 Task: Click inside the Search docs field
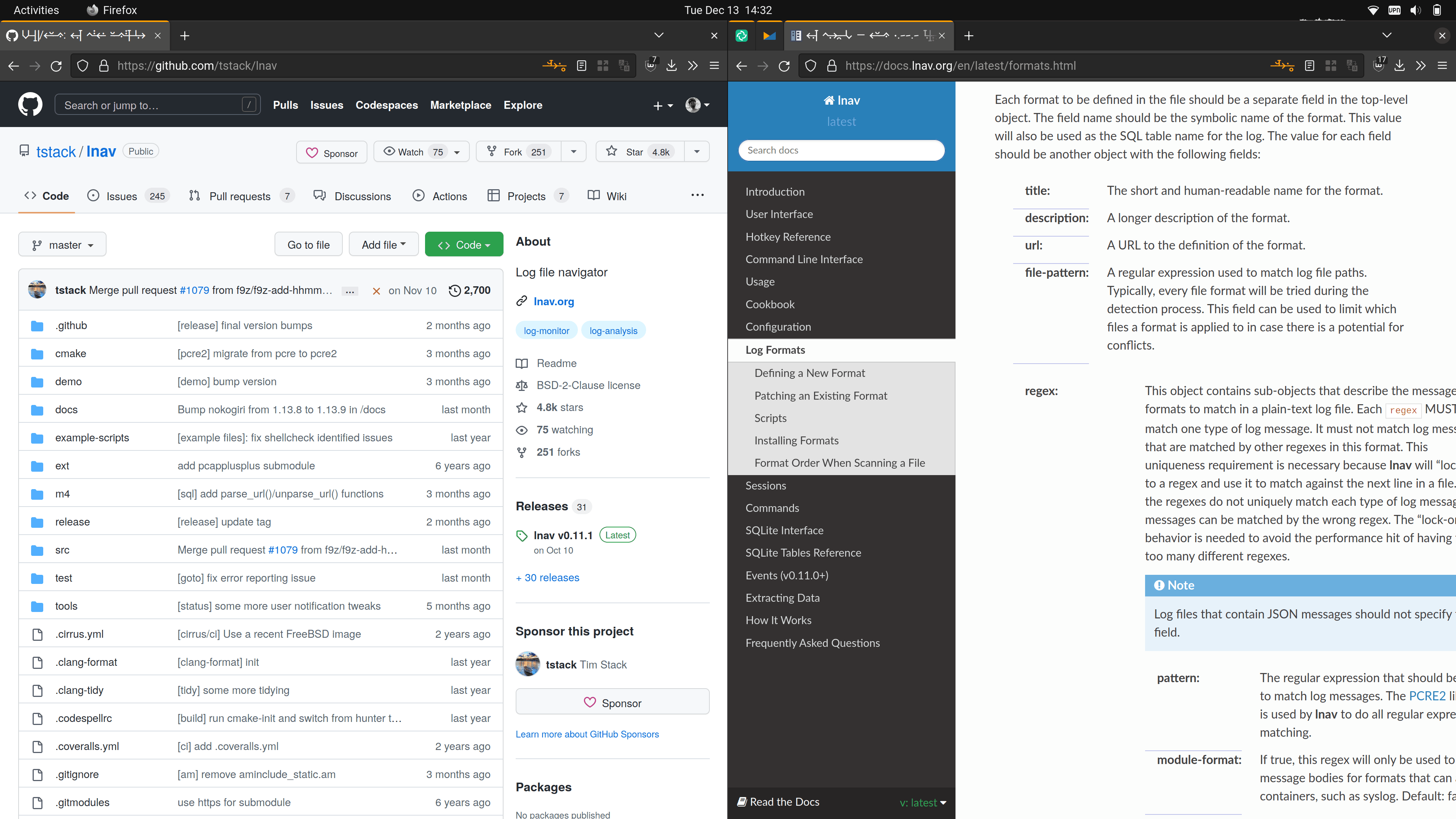pyautogui.click(x=841, y=150)
